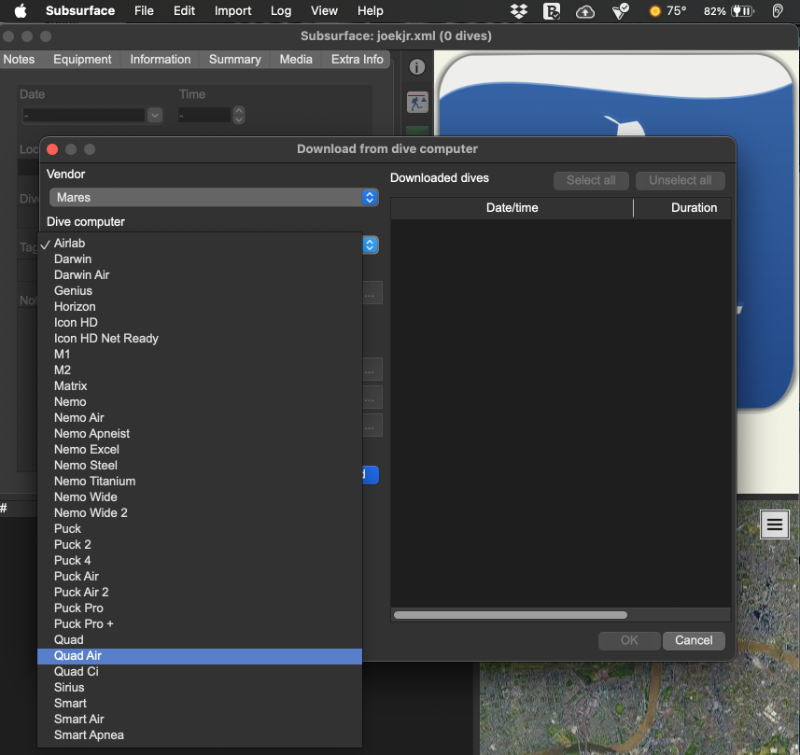Click the Time input field
This screenshot has height=755, width=800.
click(205, 115)
